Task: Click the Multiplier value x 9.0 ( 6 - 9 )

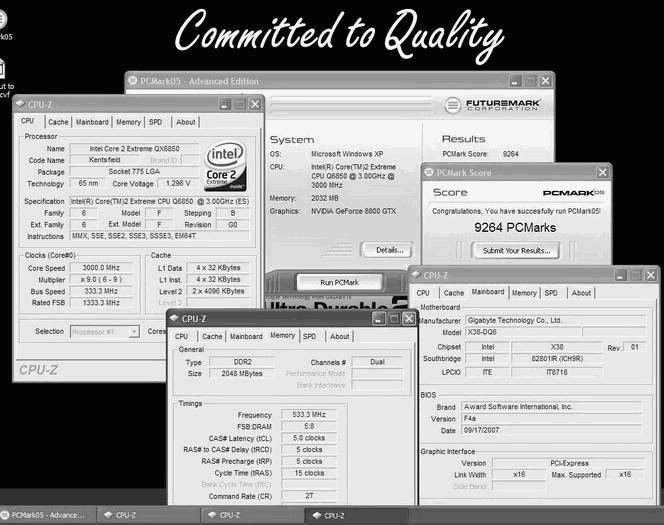Action: 101,279
